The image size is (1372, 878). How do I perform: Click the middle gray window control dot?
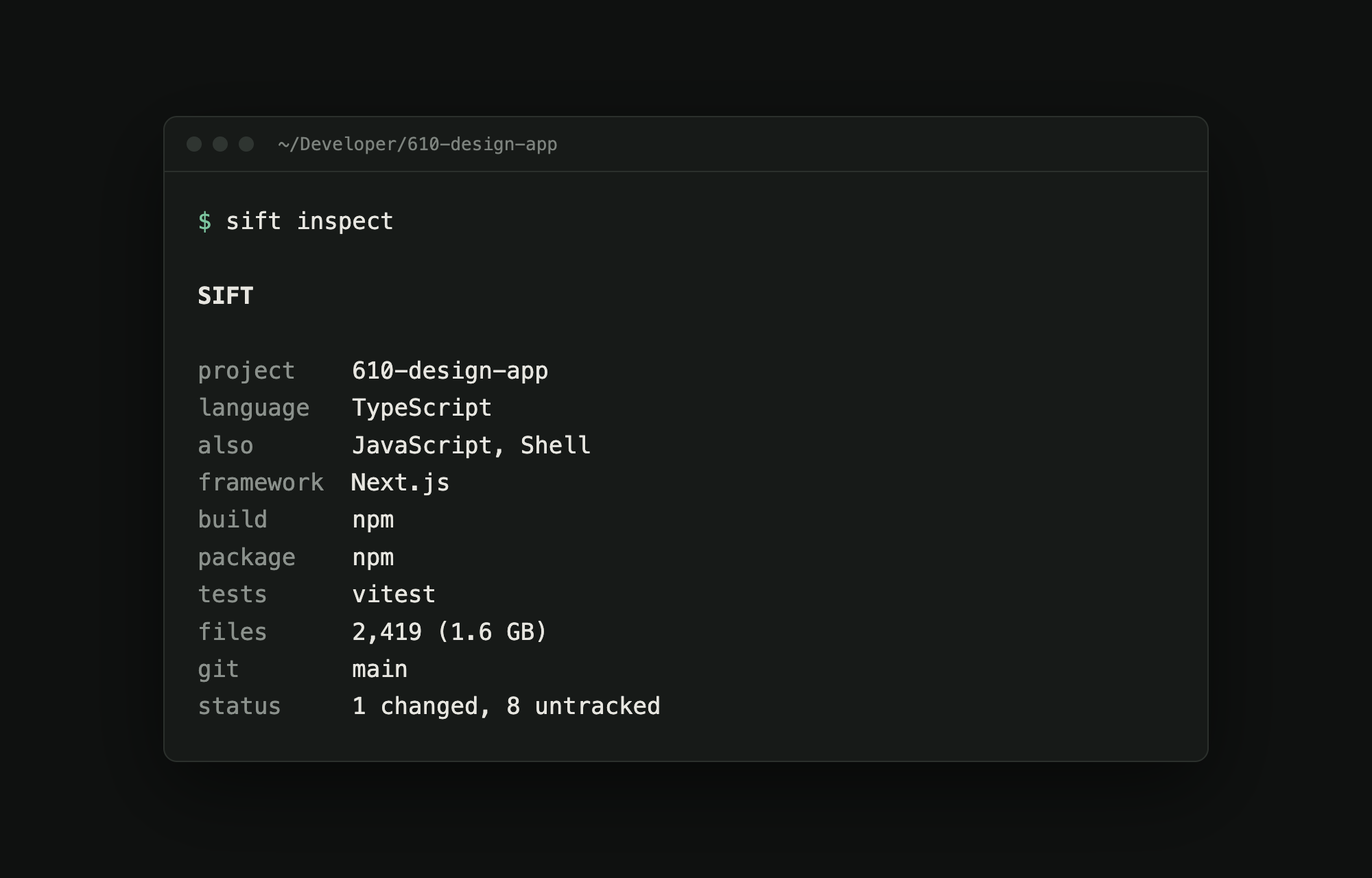click(x=220, y=144)
